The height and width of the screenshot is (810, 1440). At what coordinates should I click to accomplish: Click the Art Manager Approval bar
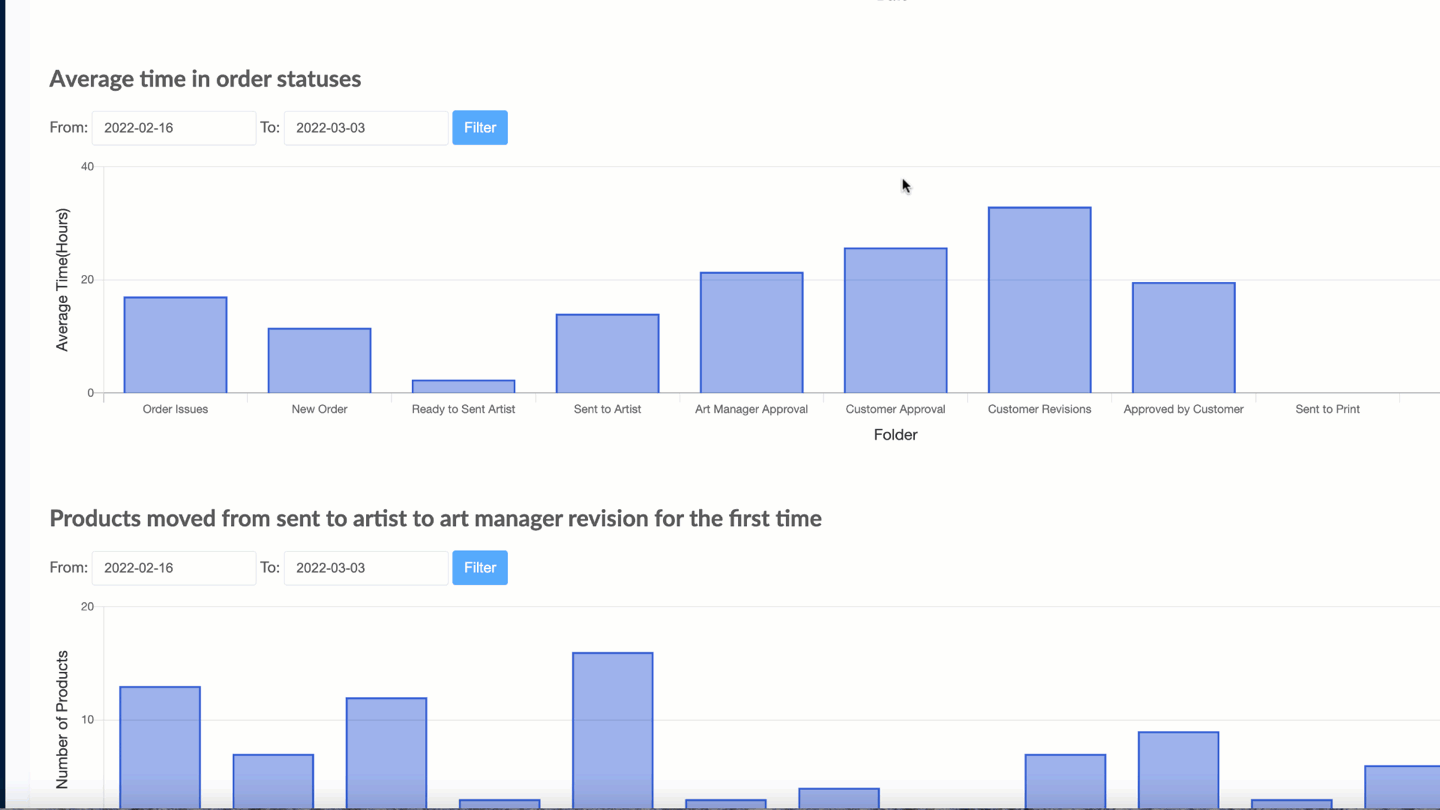pyautogui.click(x=751, y=333)
